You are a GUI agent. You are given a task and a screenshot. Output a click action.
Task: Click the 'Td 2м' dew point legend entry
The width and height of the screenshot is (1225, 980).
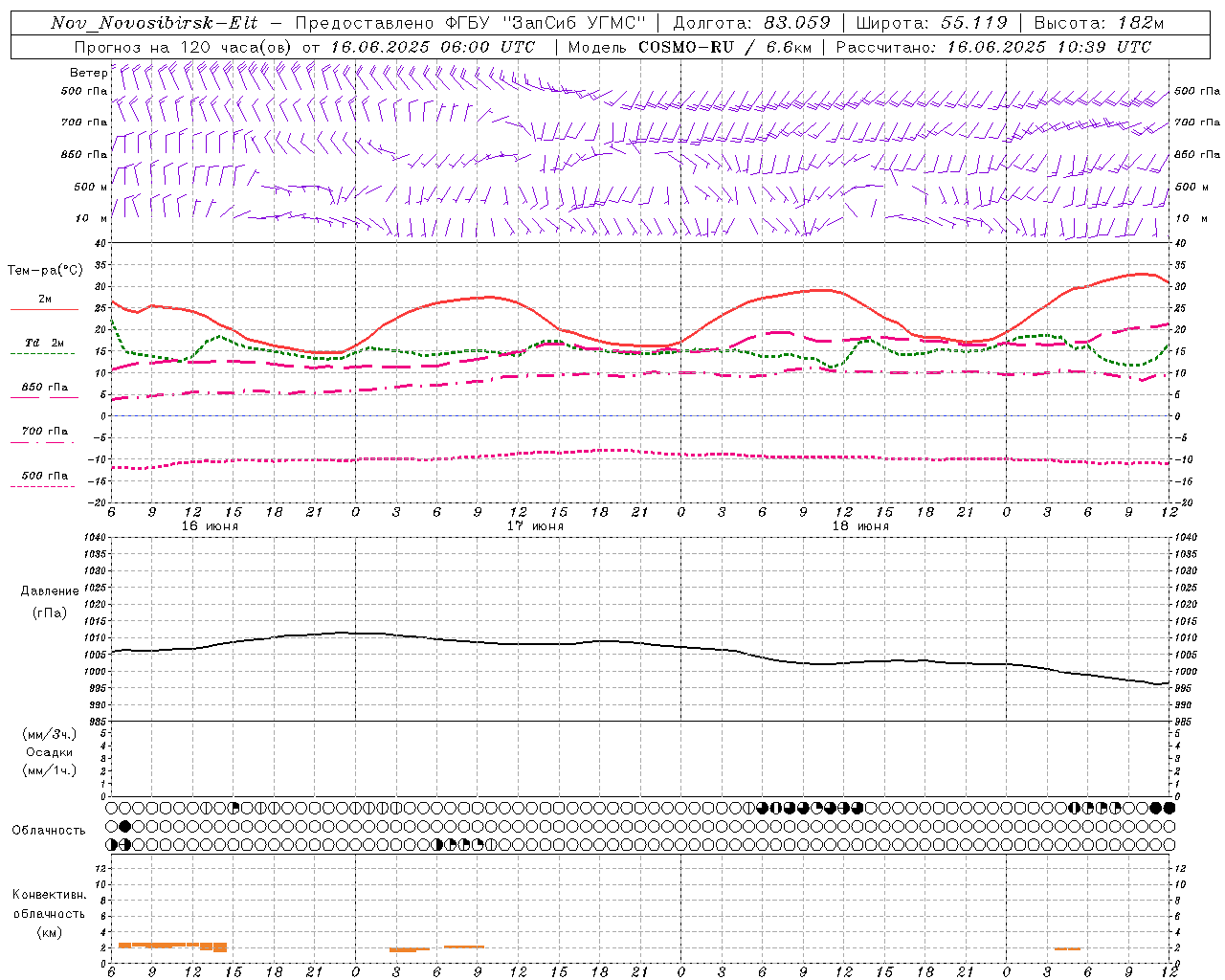(45, 343)
